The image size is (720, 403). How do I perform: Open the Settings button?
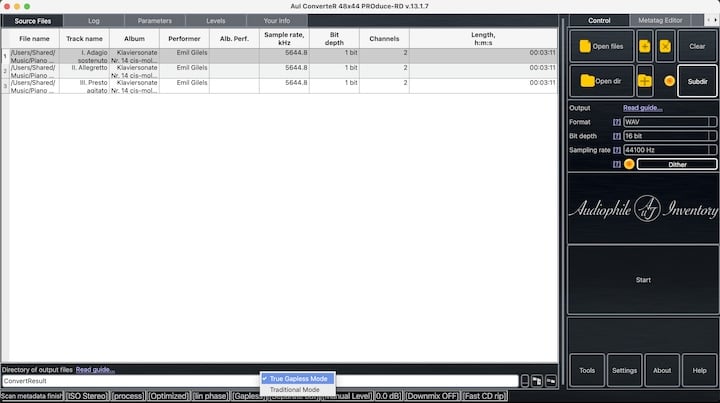624,370
